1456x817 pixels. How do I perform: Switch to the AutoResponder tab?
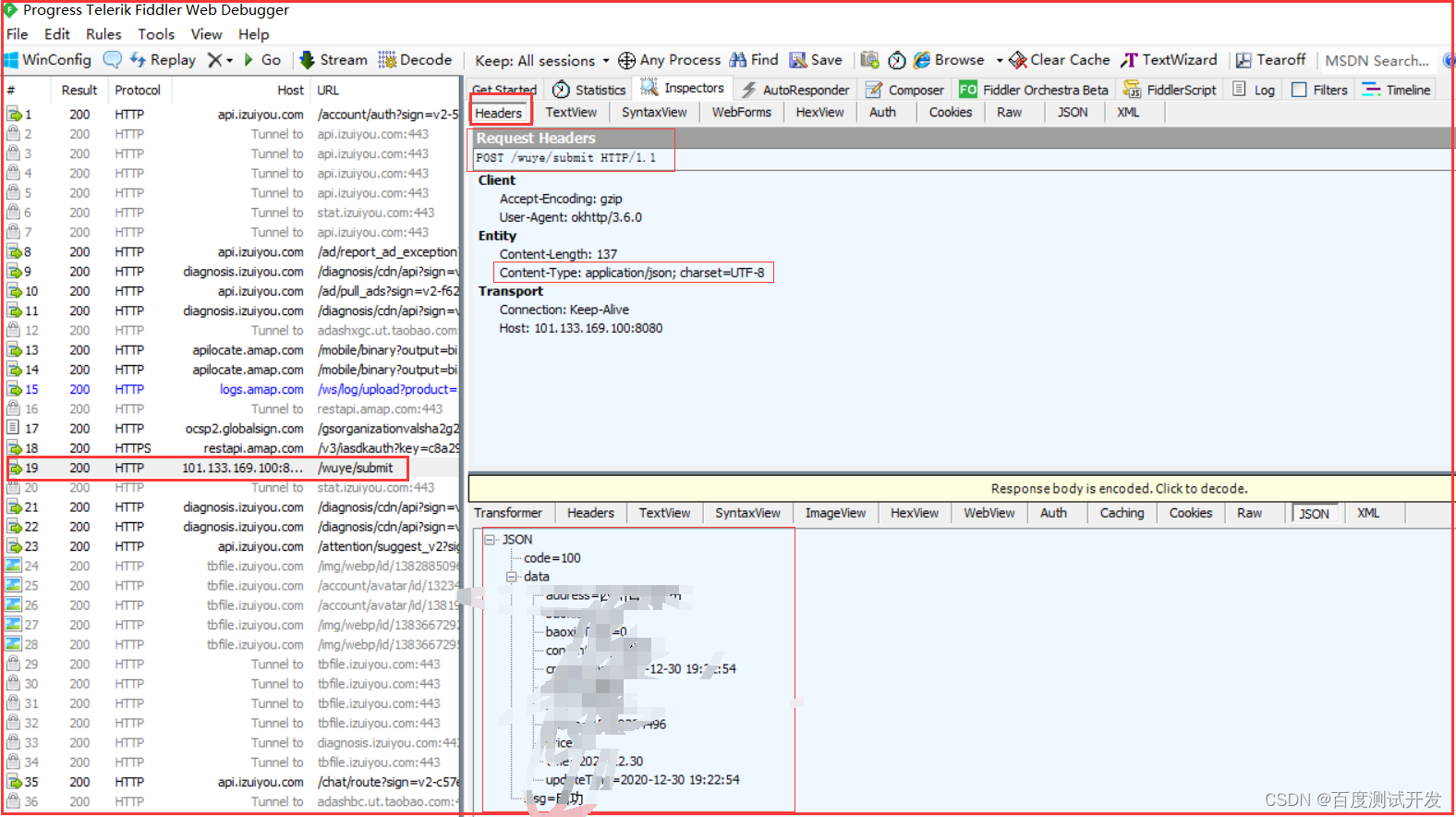click(796, 90)
